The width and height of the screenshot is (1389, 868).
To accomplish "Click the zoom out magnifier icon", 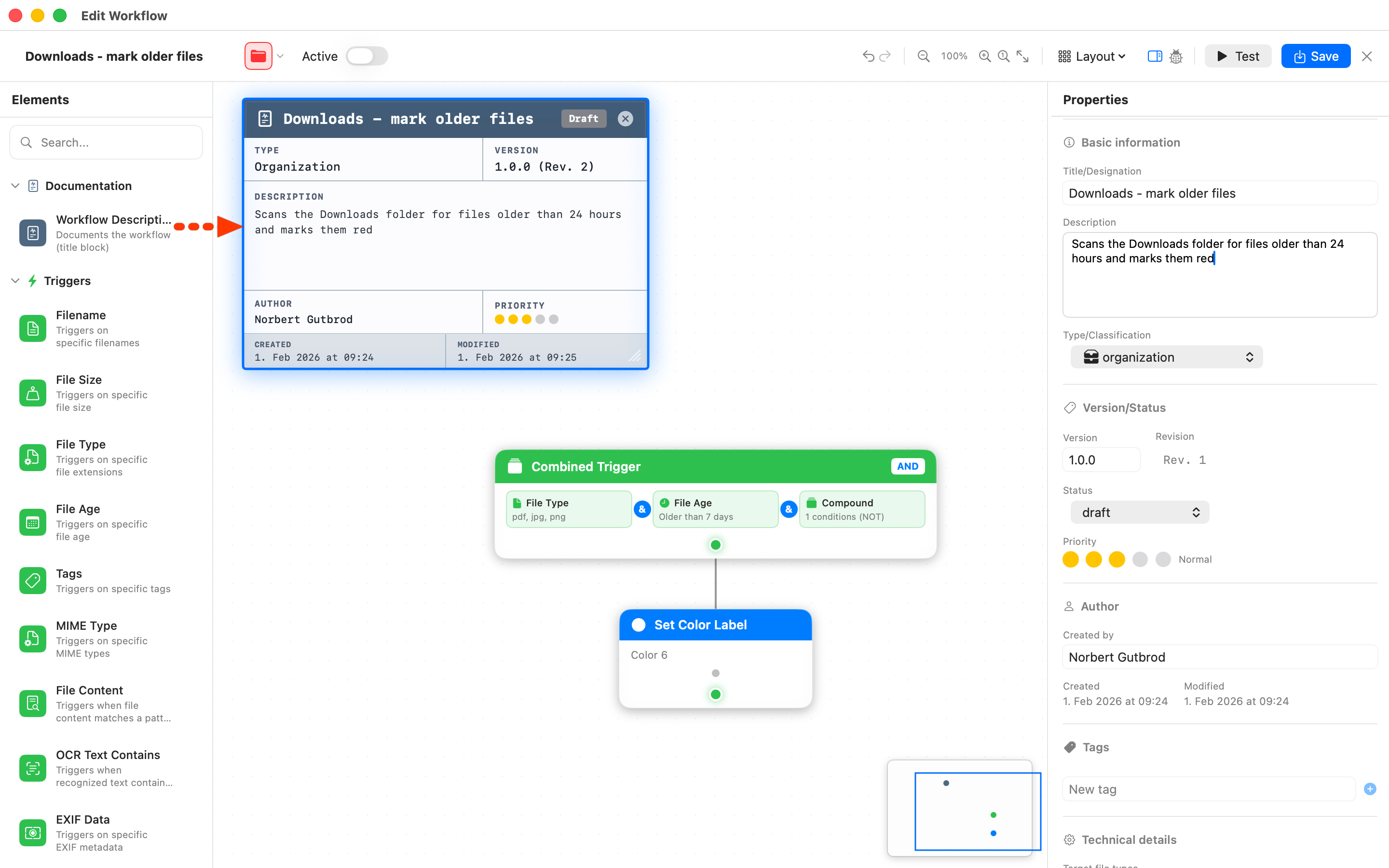I will (x=924, y=56).
